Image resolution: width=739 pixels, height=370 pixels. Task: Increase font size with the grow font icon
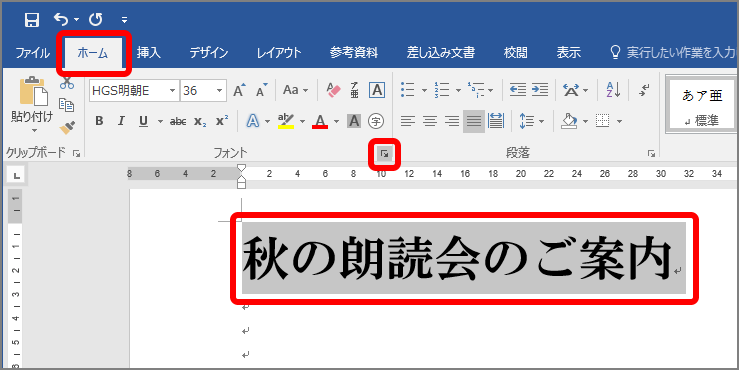click(240, 90)
